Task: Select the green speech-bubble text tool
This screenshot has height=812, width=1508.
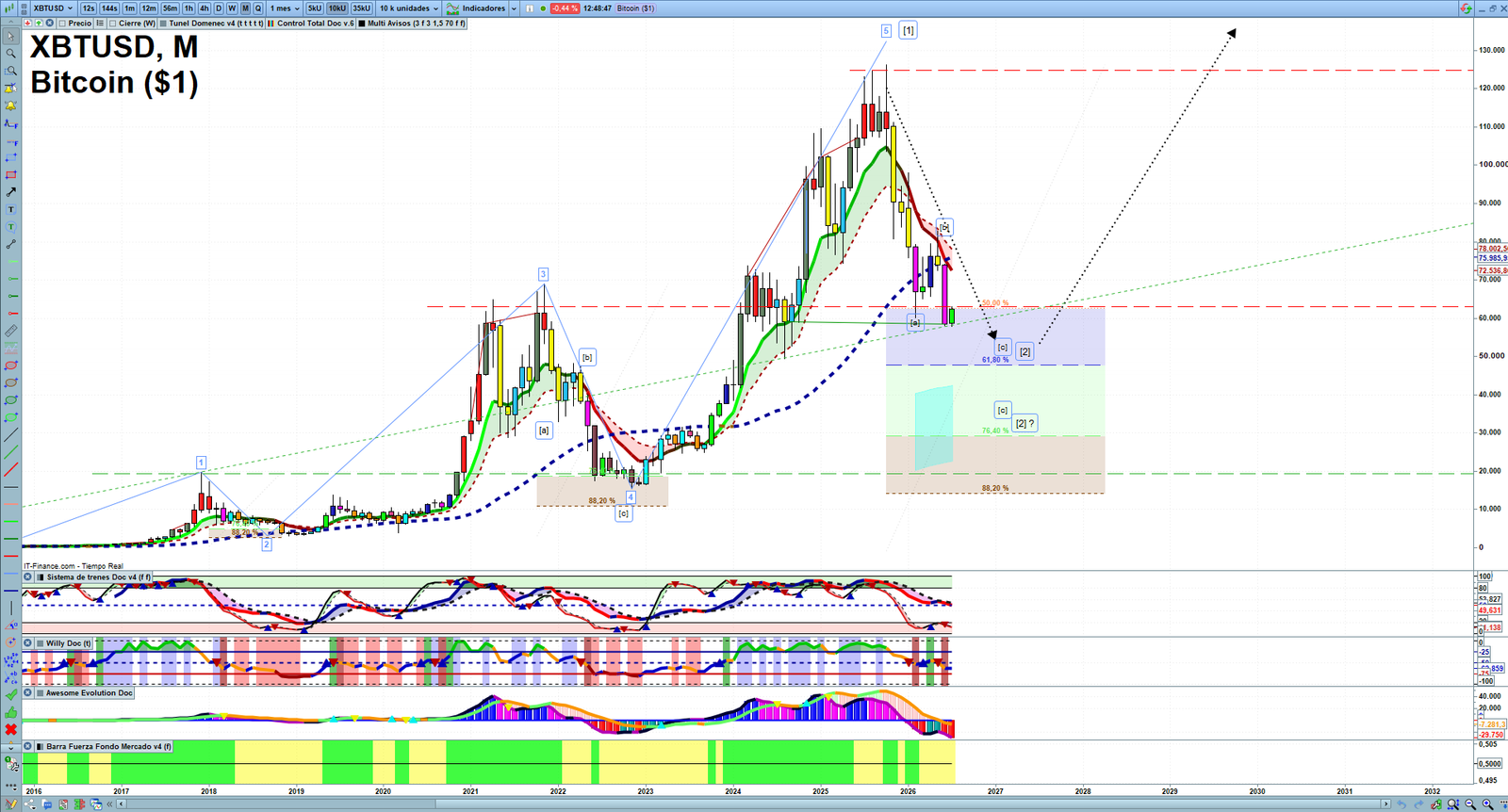Action: coord(11,227)
